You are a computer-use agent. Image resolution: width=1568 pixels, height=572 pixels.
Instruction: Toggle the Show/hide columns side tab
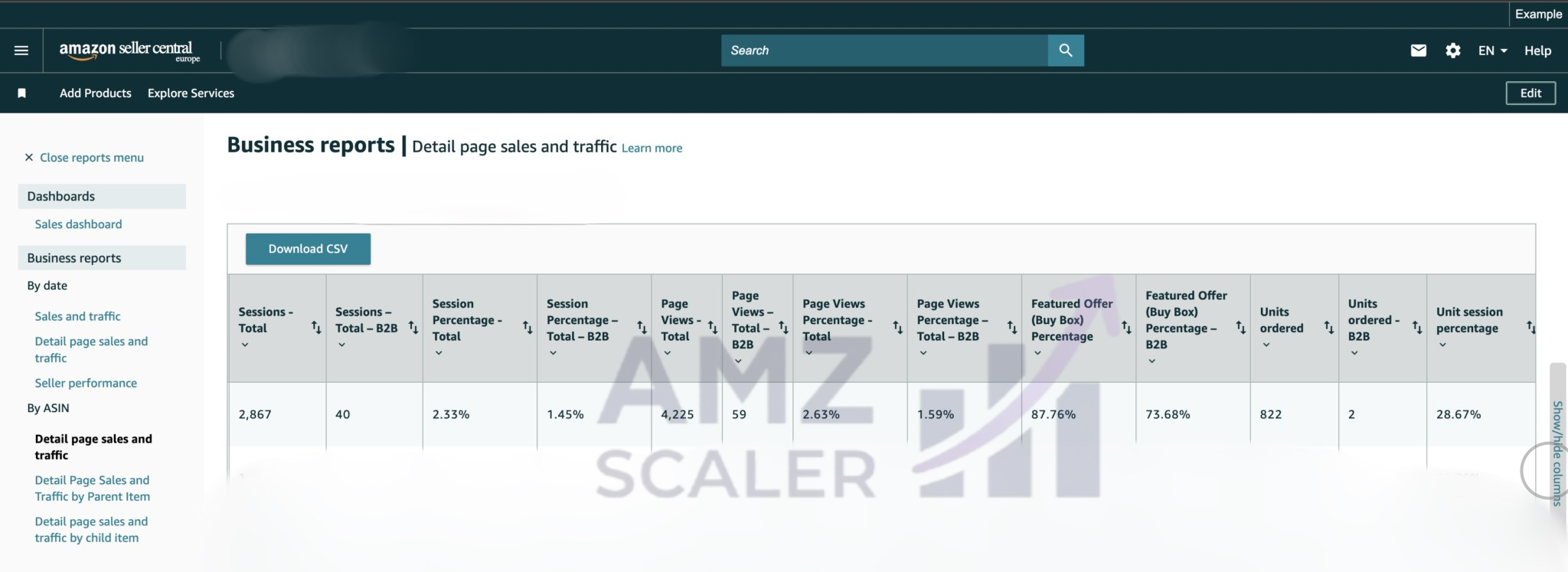pyautogui.click(x=1557, y=453)
